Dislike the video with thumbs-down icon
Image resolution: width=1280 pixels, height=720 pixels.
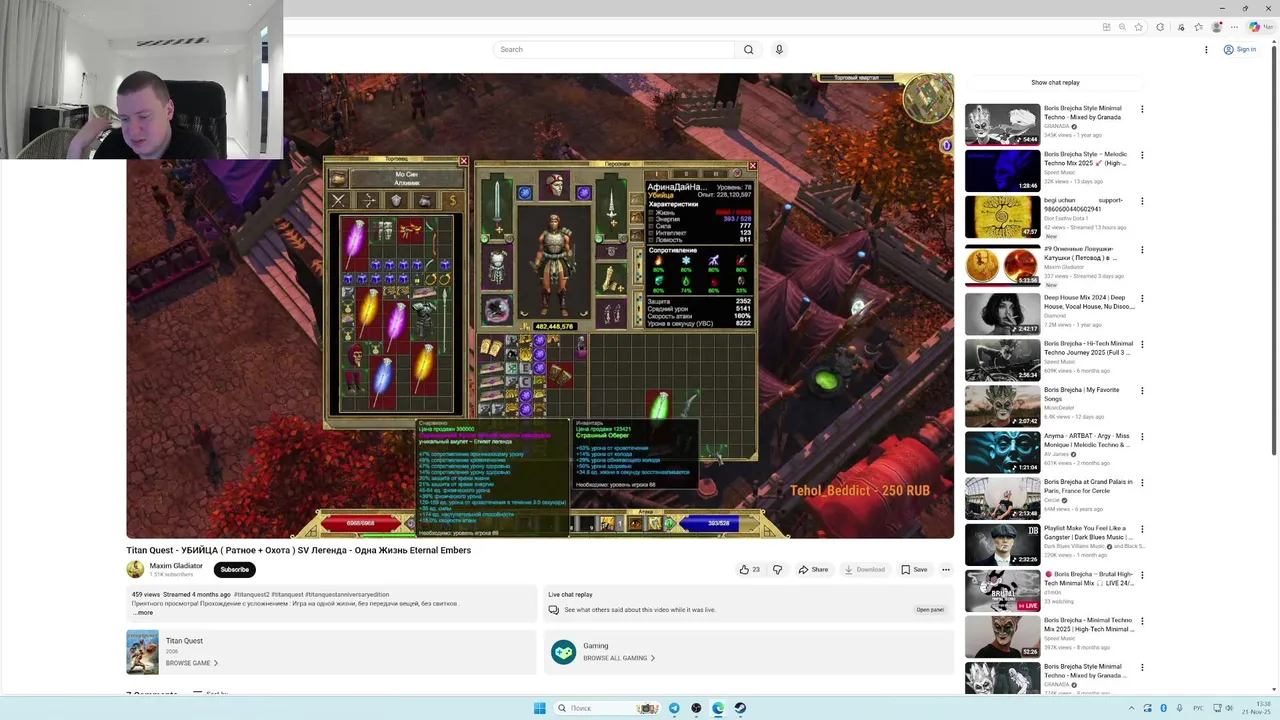click(777, 569)
